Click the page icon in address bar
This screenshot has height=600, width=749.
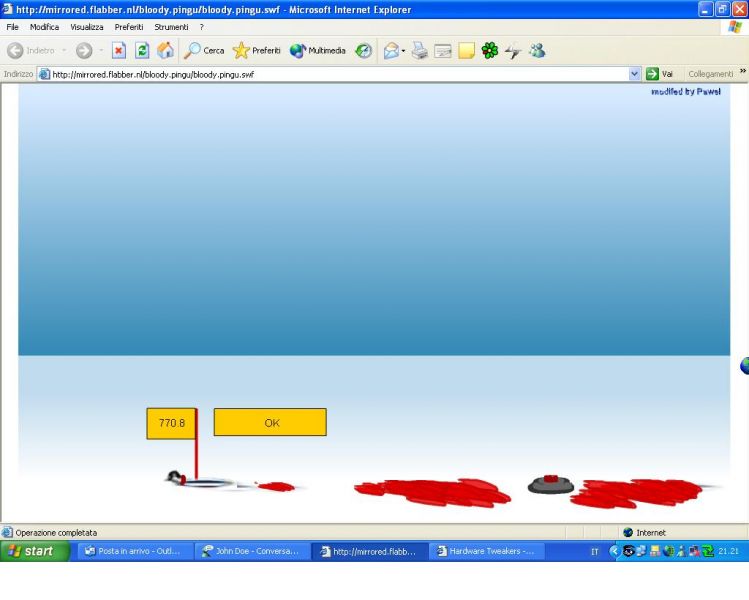coord(44,75)
